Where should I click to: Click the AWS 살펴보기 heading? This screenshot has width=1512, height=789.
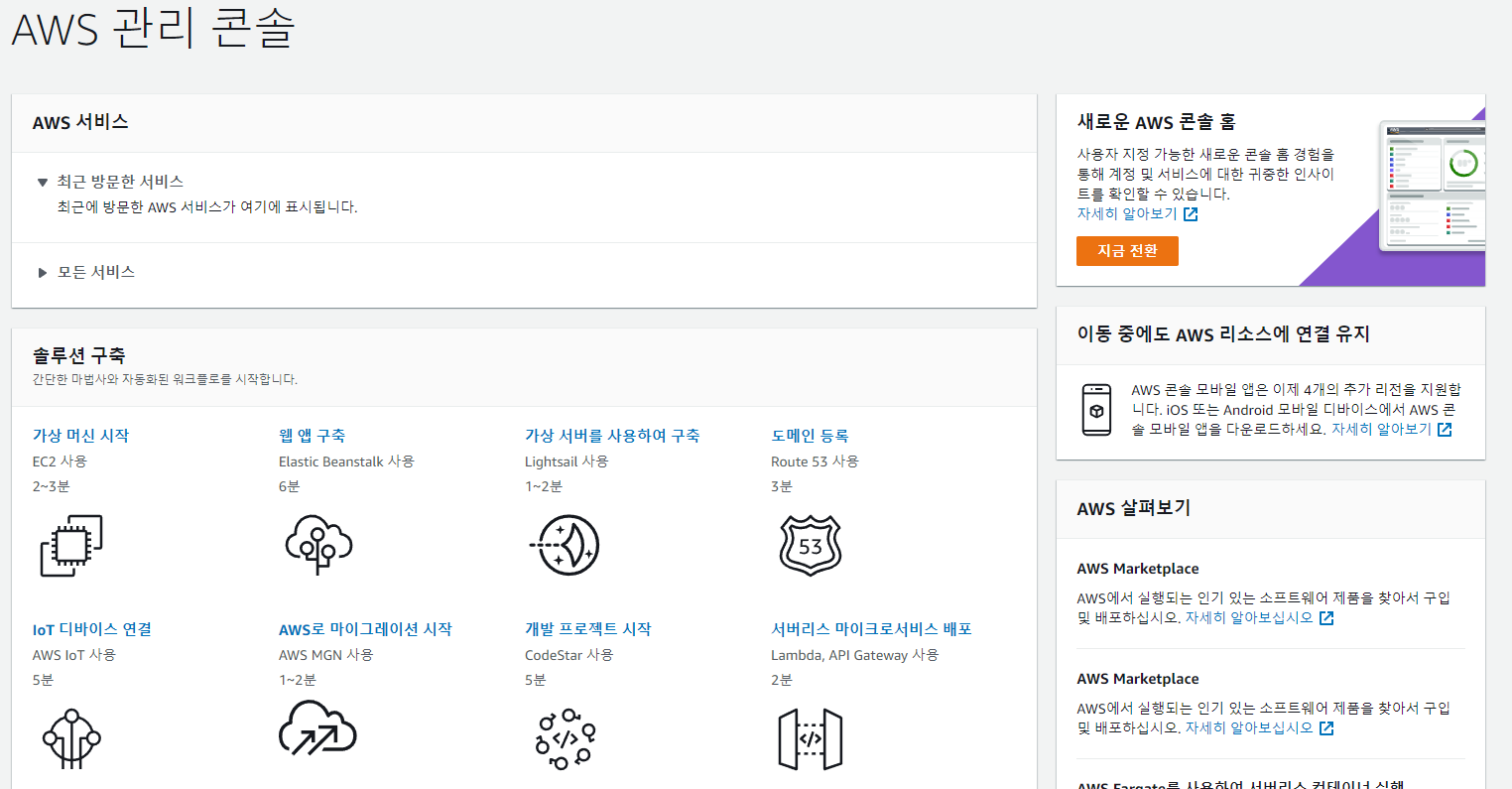pos(1133,508)
